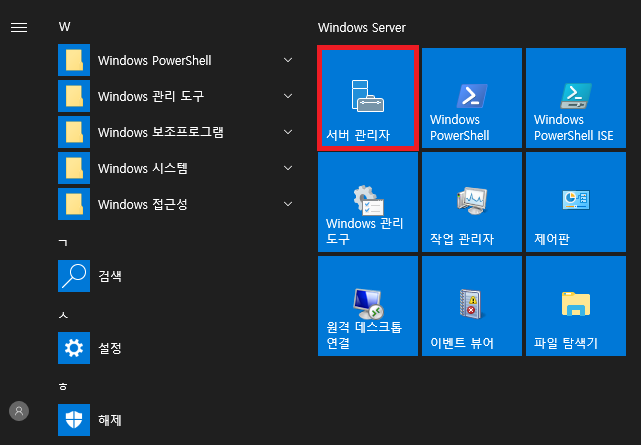Click the 검색 magnifier icon
The width and height of the screenshot is (641, 445).
[x=74, y=276]
